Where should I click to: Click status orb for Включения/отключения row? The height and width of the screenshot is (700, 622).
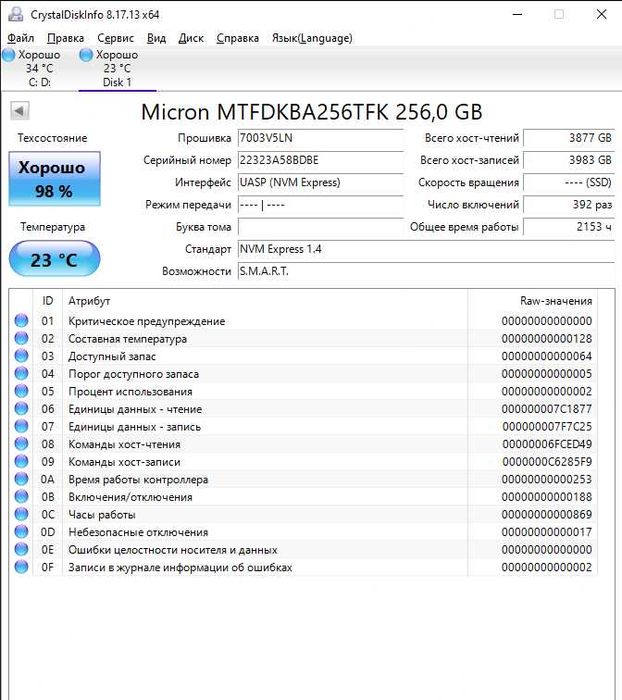(x=21, y=496)
